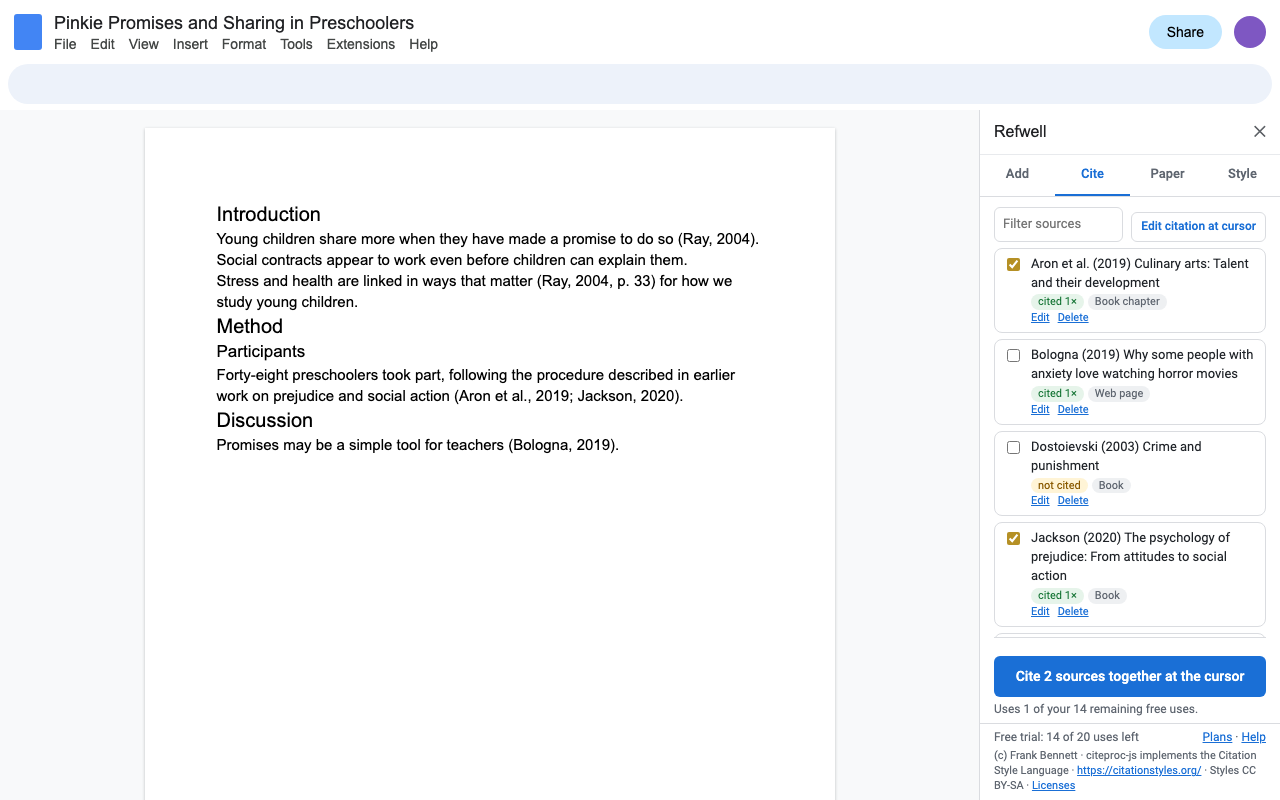
Task: Switch to the Add tab
Action: [x=1017, y=174]
